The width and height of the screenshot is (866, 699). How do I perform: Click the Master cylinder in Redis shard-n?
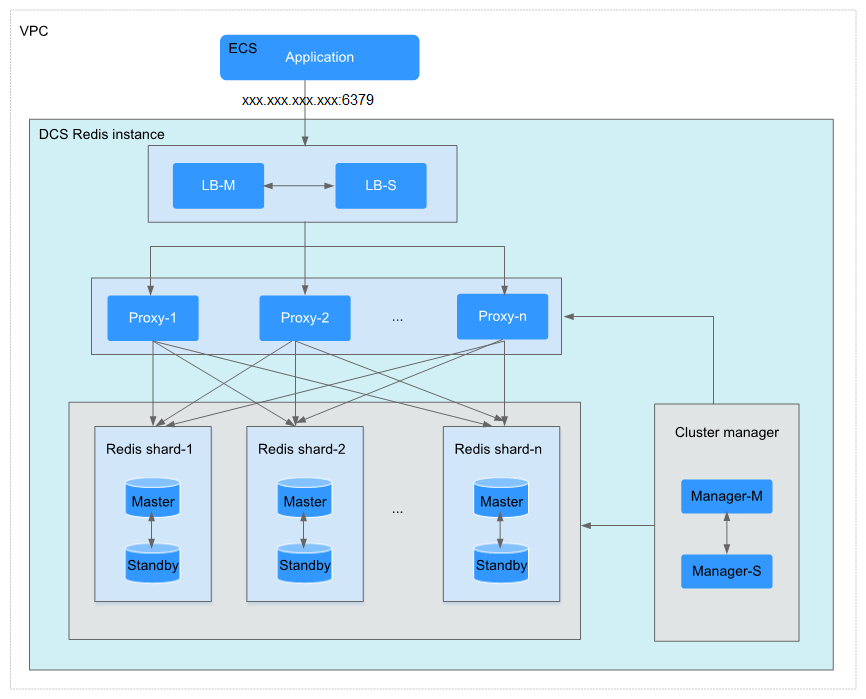point(501,500)
